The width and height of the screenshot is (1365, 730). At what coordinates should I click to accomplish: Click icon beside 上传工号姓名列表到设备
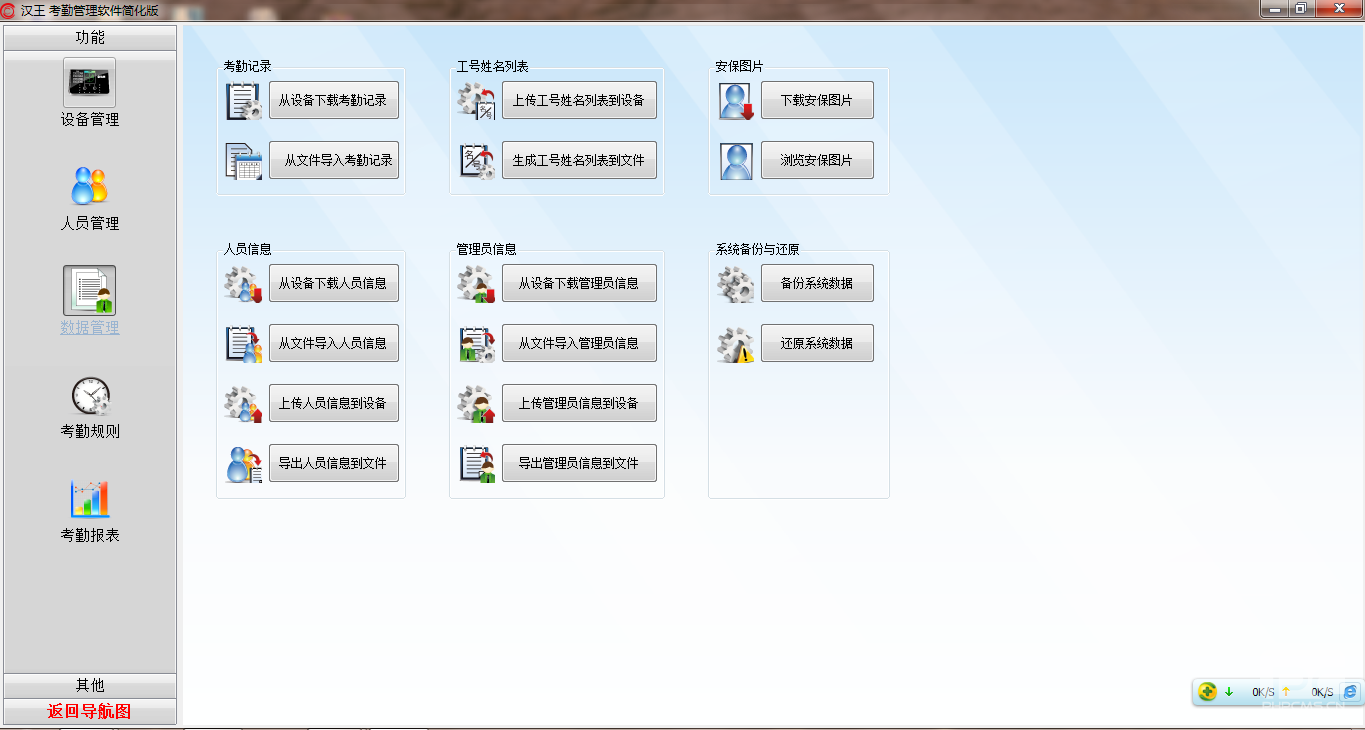pos(477,101)
